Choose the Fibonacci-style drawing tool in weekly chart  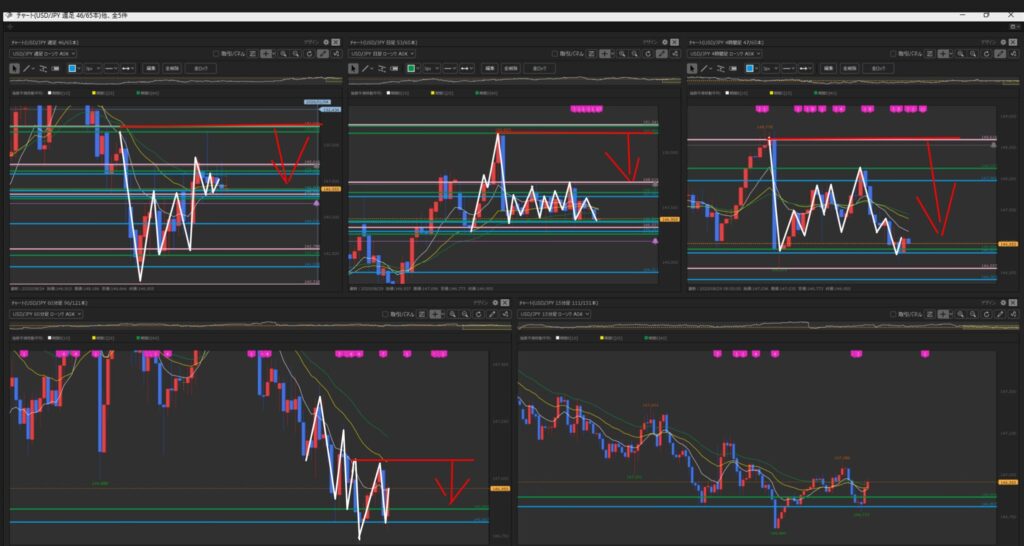43,68
